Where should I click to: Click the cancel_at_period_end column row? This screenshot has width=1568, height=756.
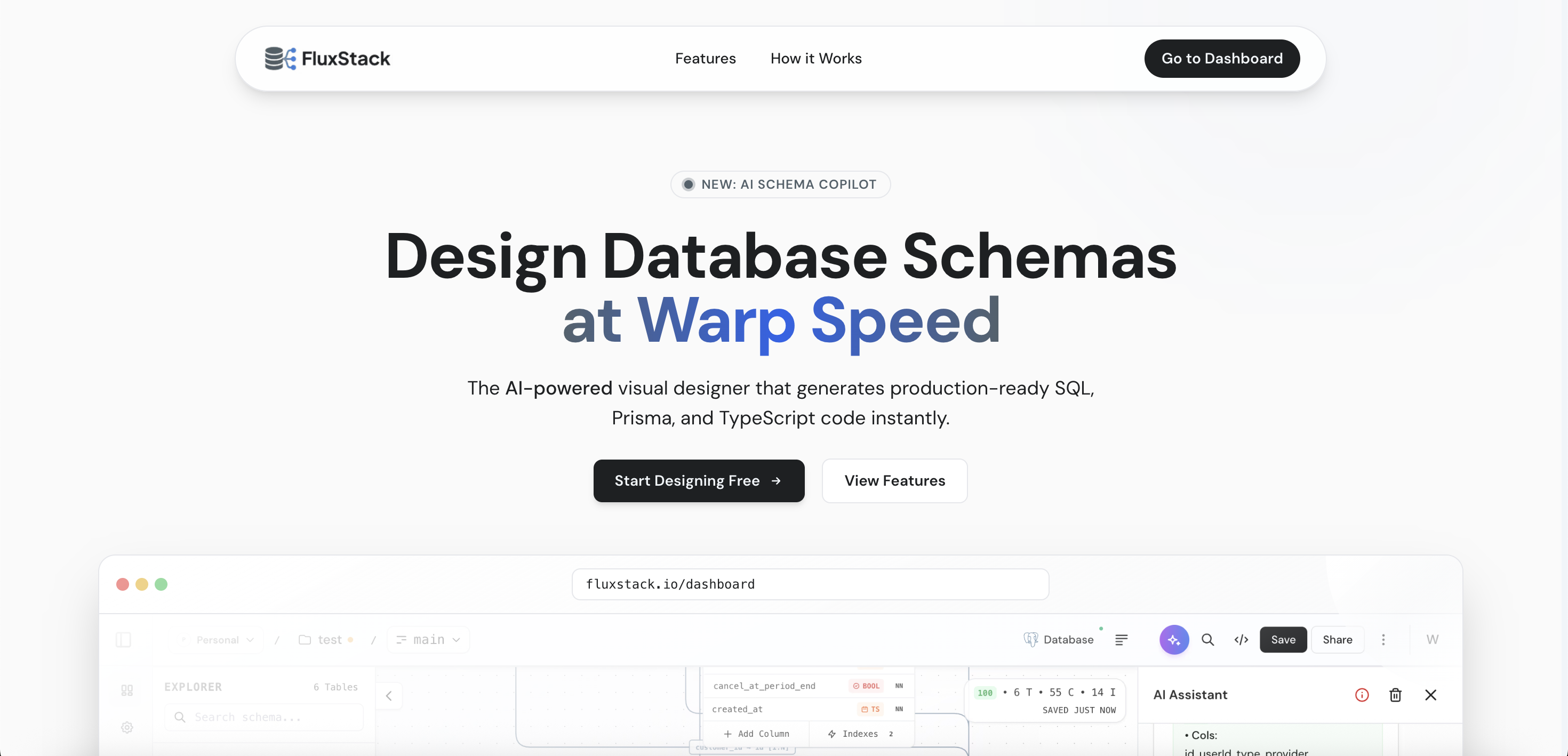[809, 686]
